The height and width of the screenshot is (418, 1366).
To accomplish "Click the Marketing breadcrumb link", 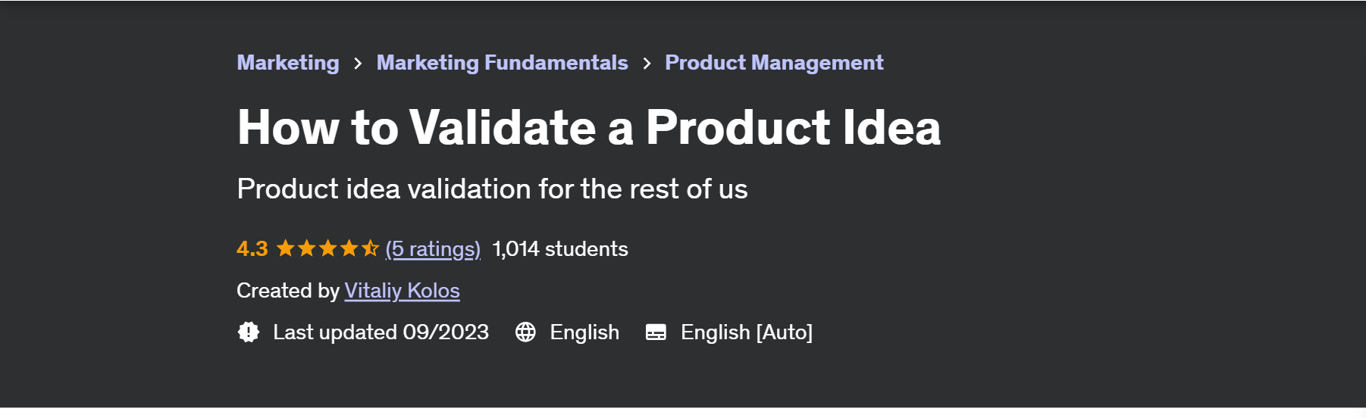I will click(x=287, y=62).
